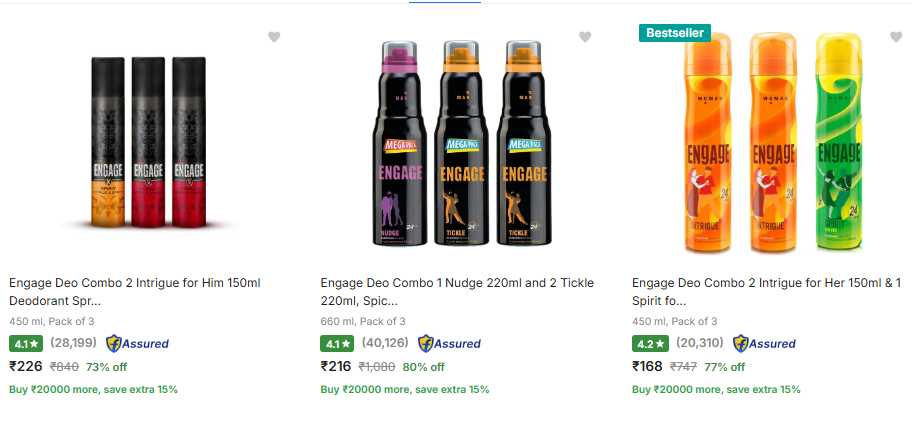Viewport: 912px width, 422px height.
Task: Wishlist the Intrigue for Her combo heart
Action: coord(897,37)
